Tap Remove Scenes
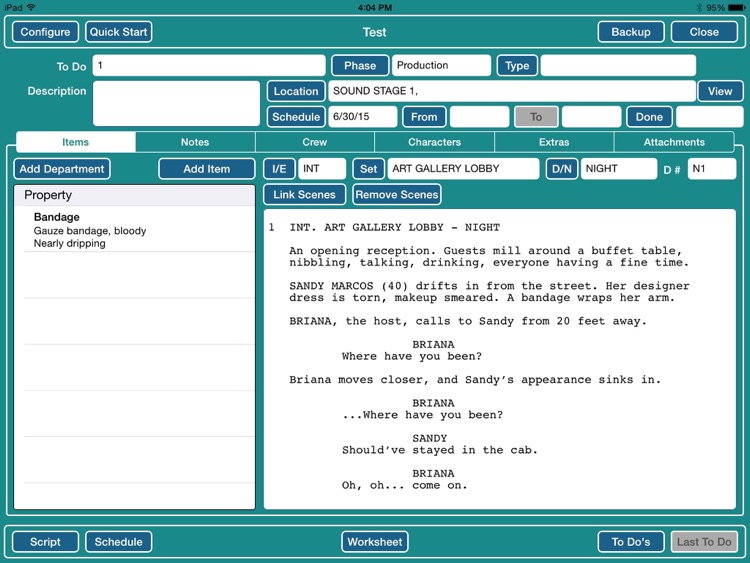 click(397, 195)
